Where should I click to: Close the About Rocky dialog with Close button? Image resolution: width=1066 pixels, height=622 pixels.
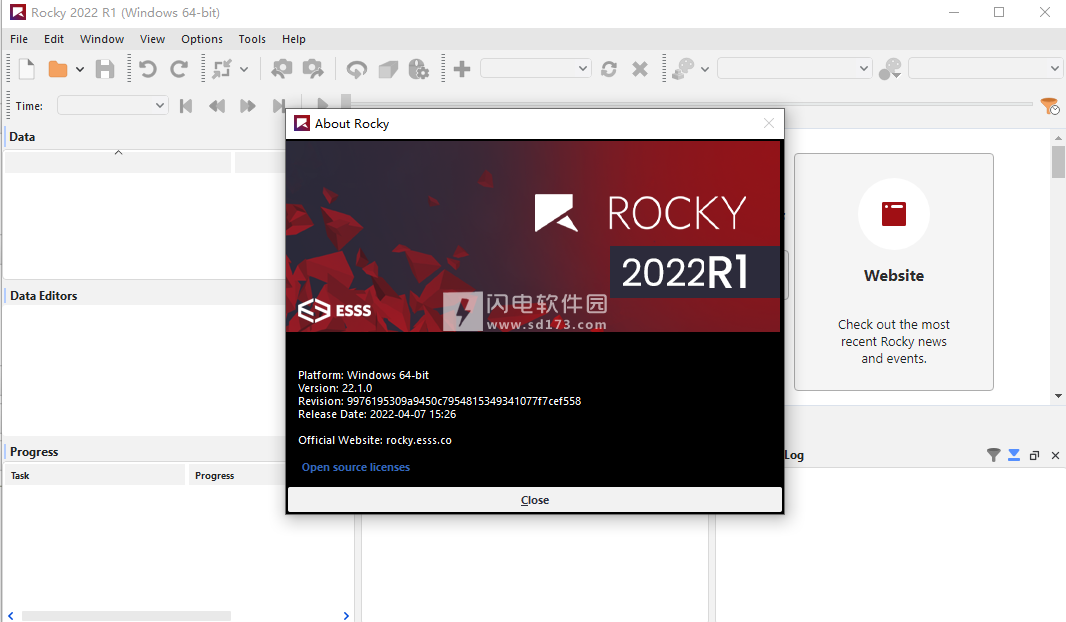click(x=534, y=500)
